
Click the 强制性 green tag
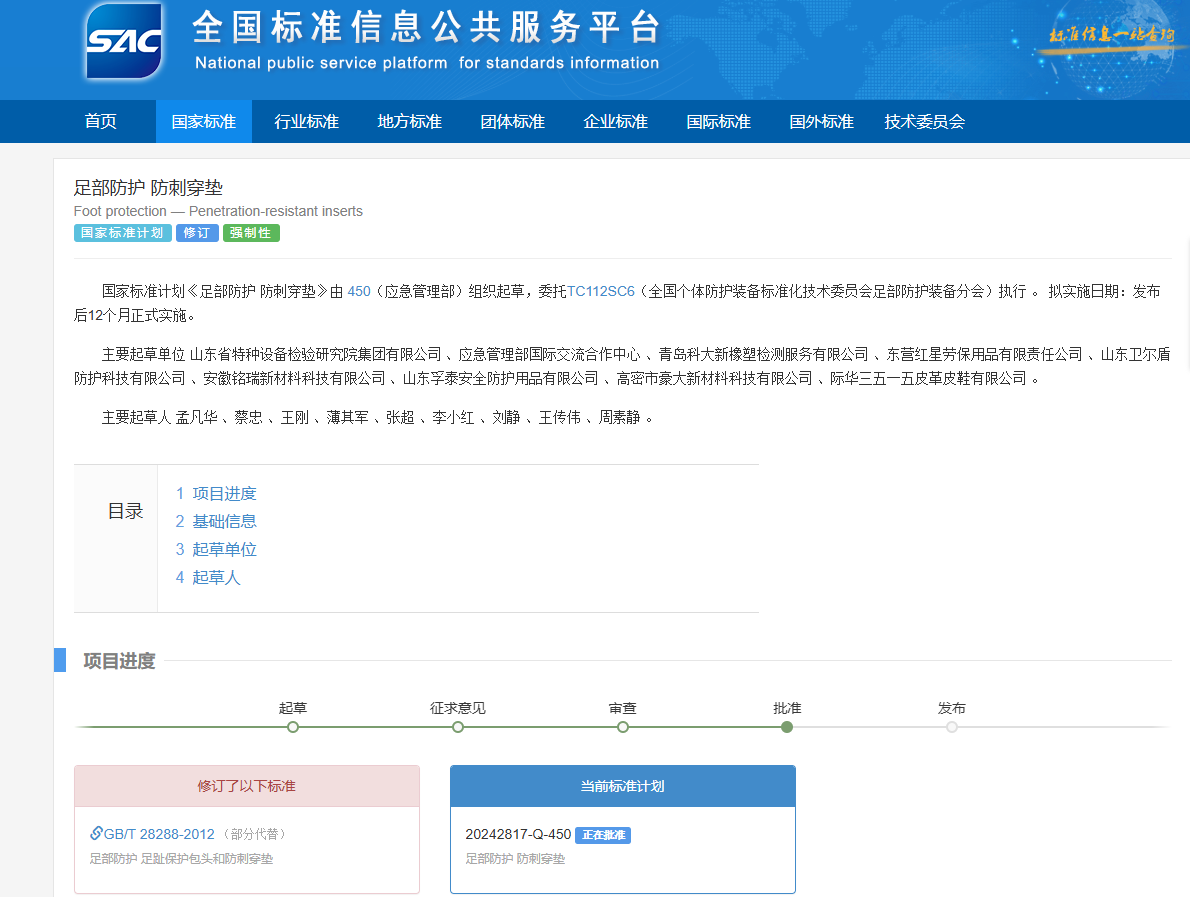(x=251, y=233)
